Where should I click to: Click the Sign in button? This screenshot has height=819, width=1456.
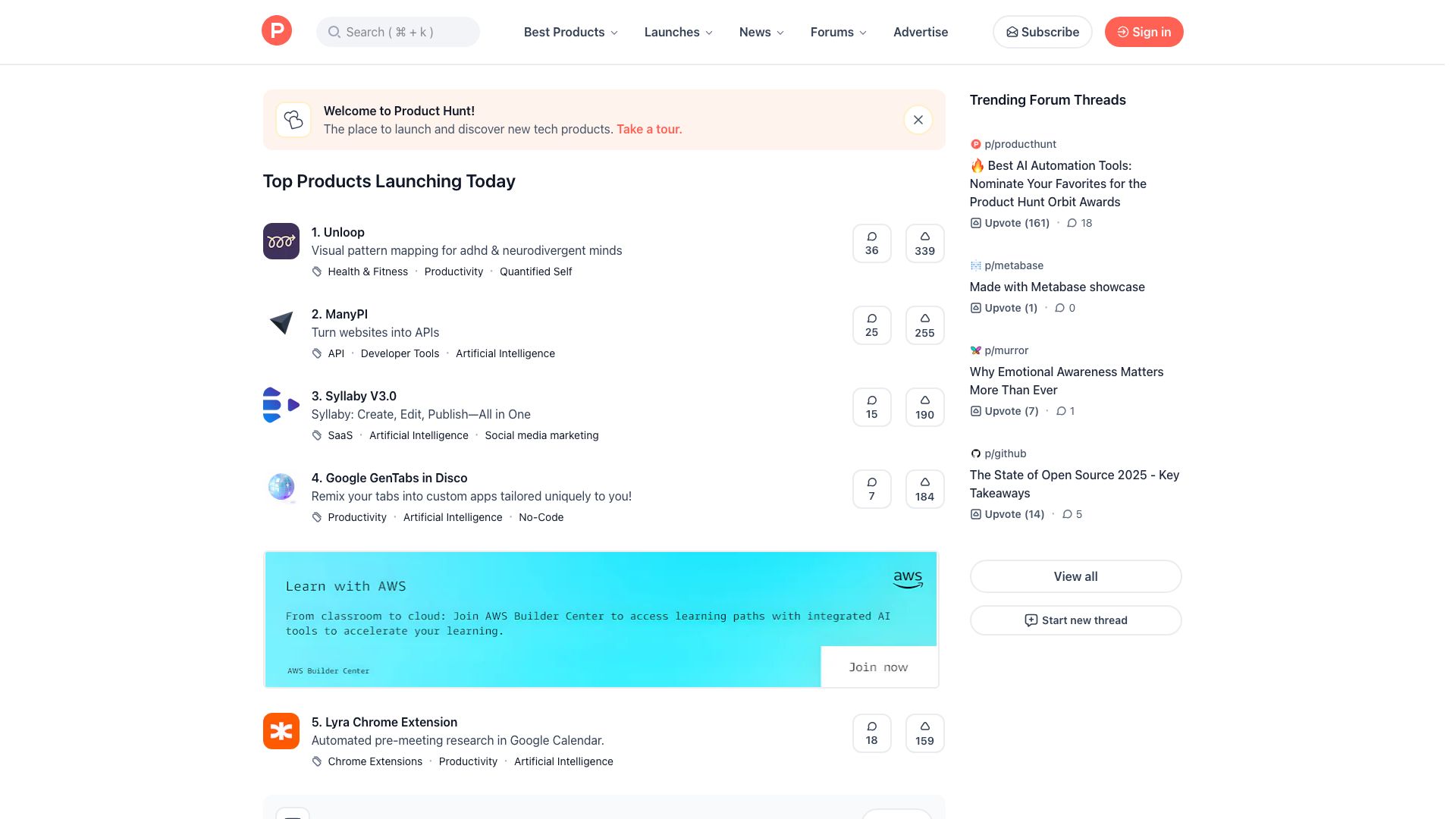(1144, 32)
